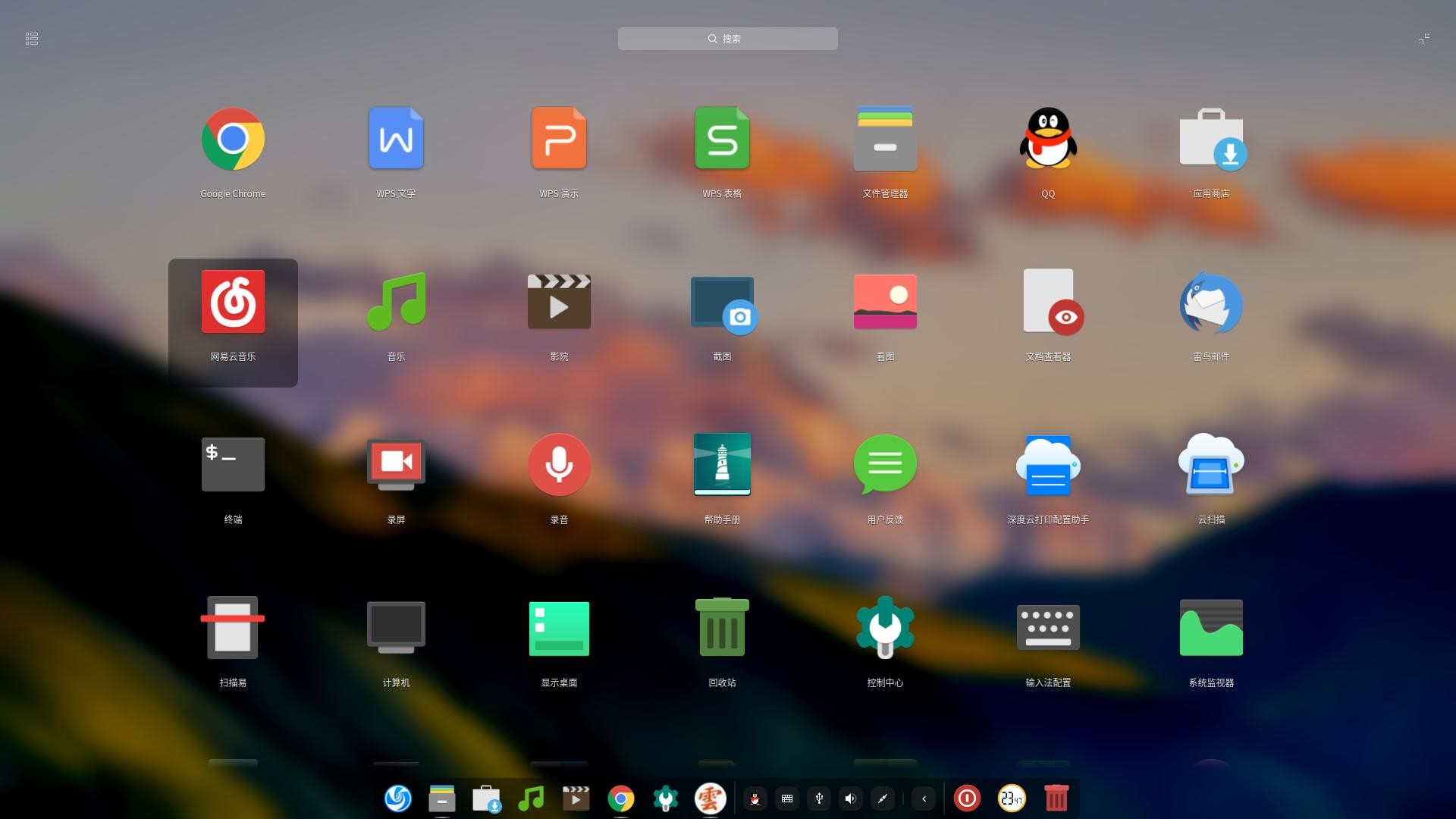Open 控制中心 from the app grid
The width and height of the screenshot is (1456, 819).
(x=885, y=628)
